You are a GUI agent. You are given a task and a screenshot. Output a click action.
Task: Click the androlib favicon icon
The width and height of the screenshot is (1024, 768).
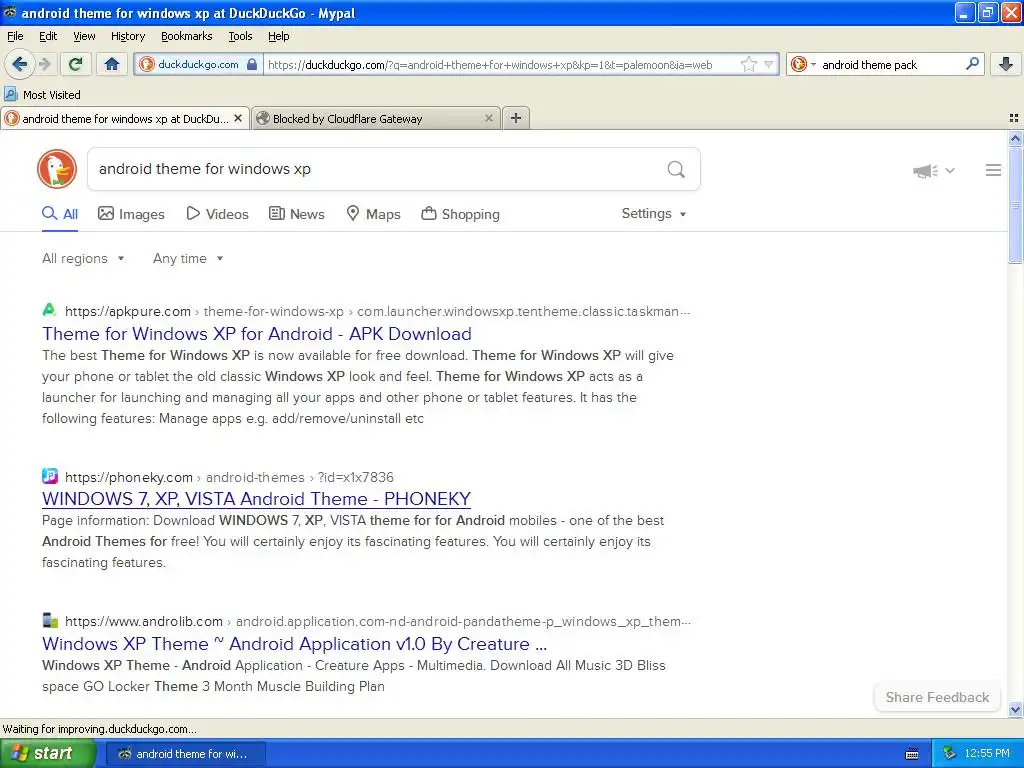50,620
